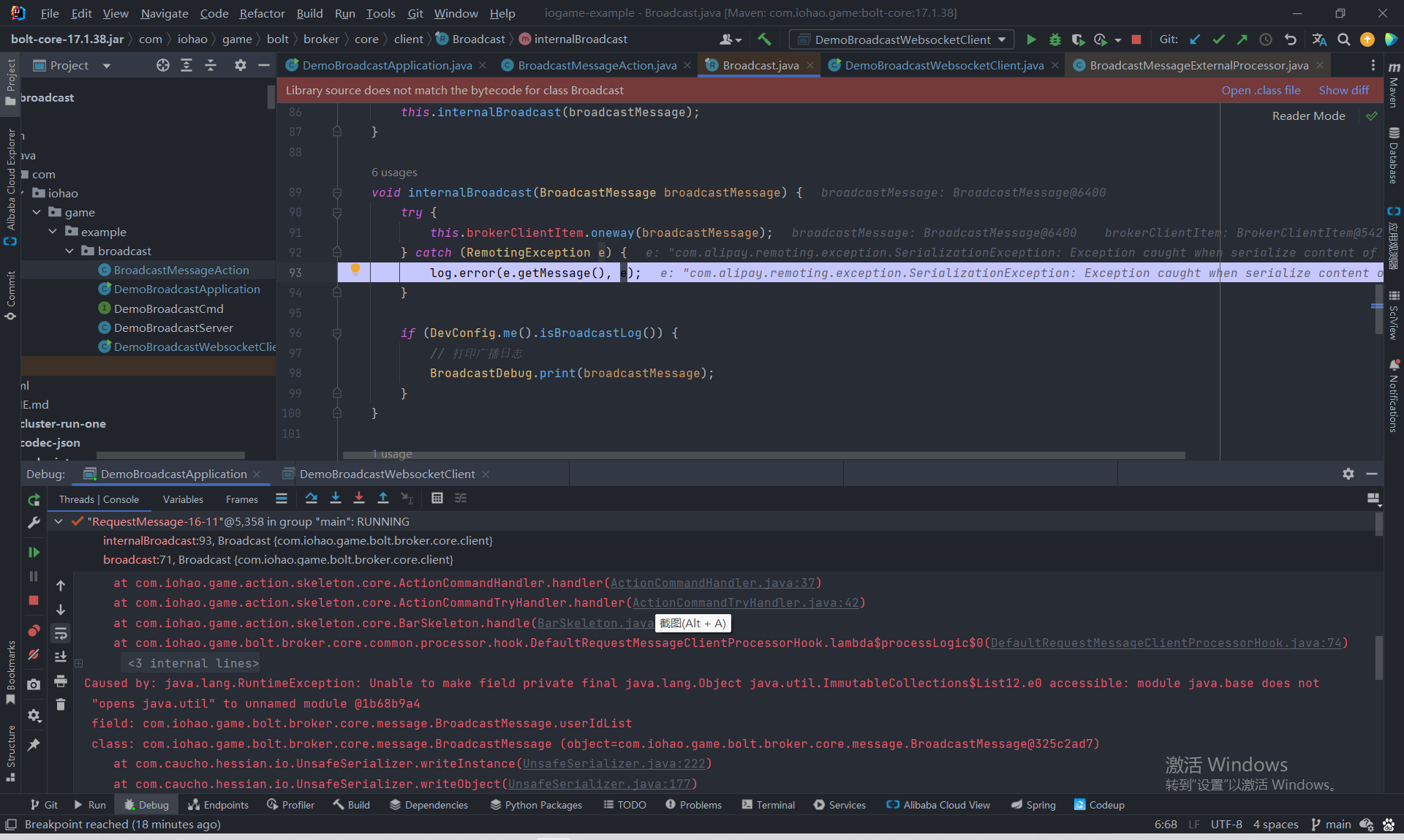Click the Step Over debugger icon
The width and height of the screenshot is (1404, 840).
[312, 499]
